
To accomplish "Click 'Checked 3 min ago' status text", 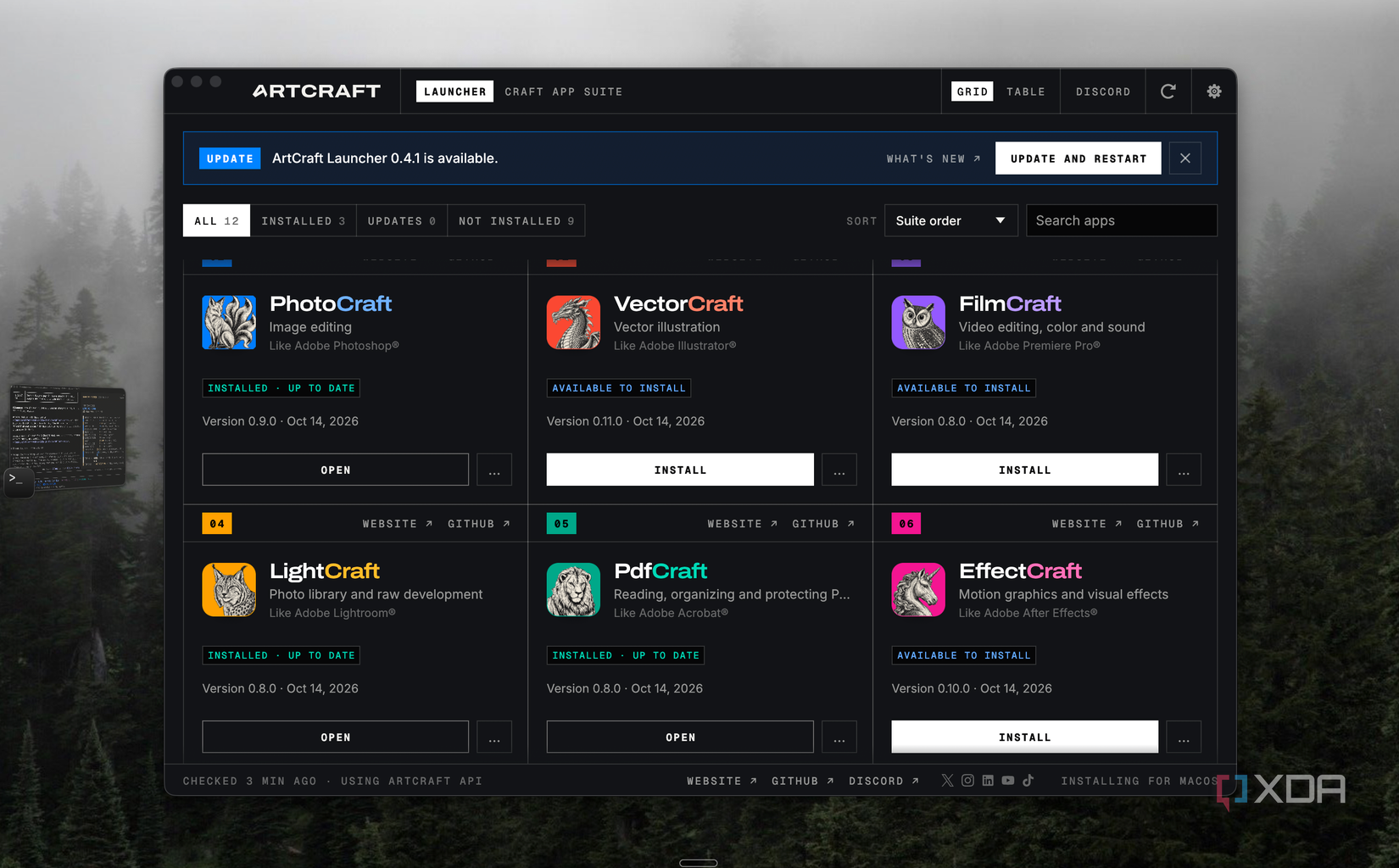I will [249, 781].
